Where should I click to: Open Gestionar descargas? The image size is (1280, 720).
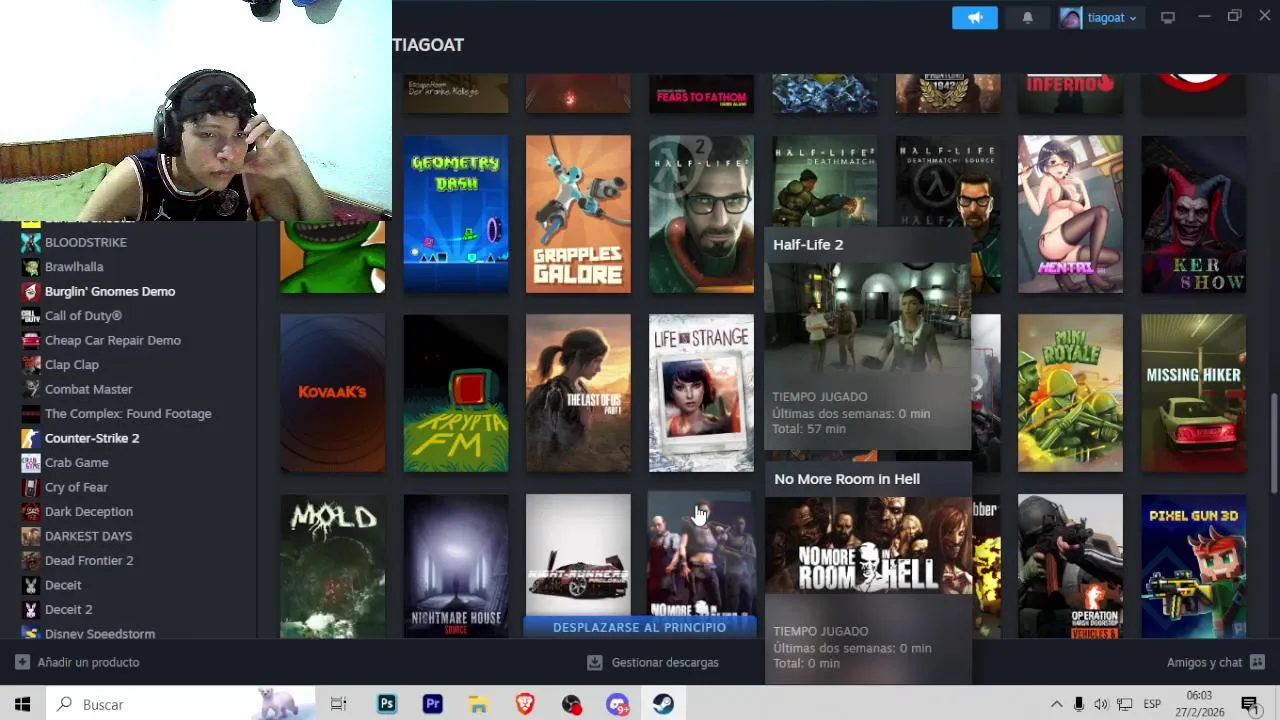pyautogui.click(x=652, y=662)
